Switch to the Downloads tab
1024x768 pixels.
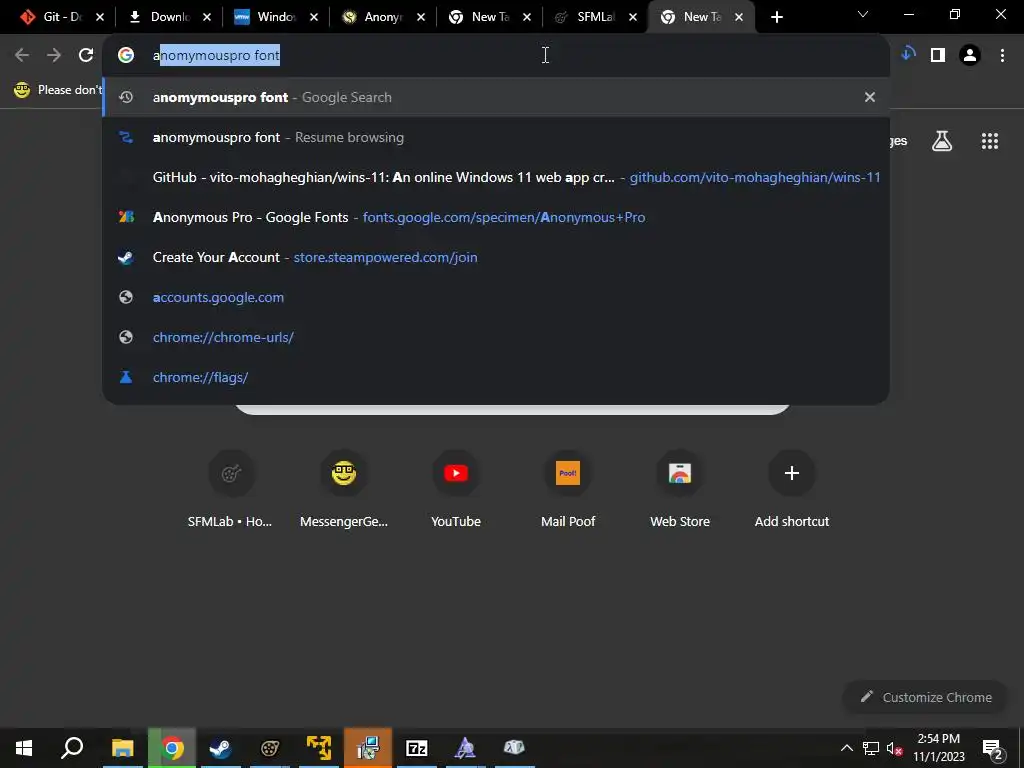(x=169, y=17)
